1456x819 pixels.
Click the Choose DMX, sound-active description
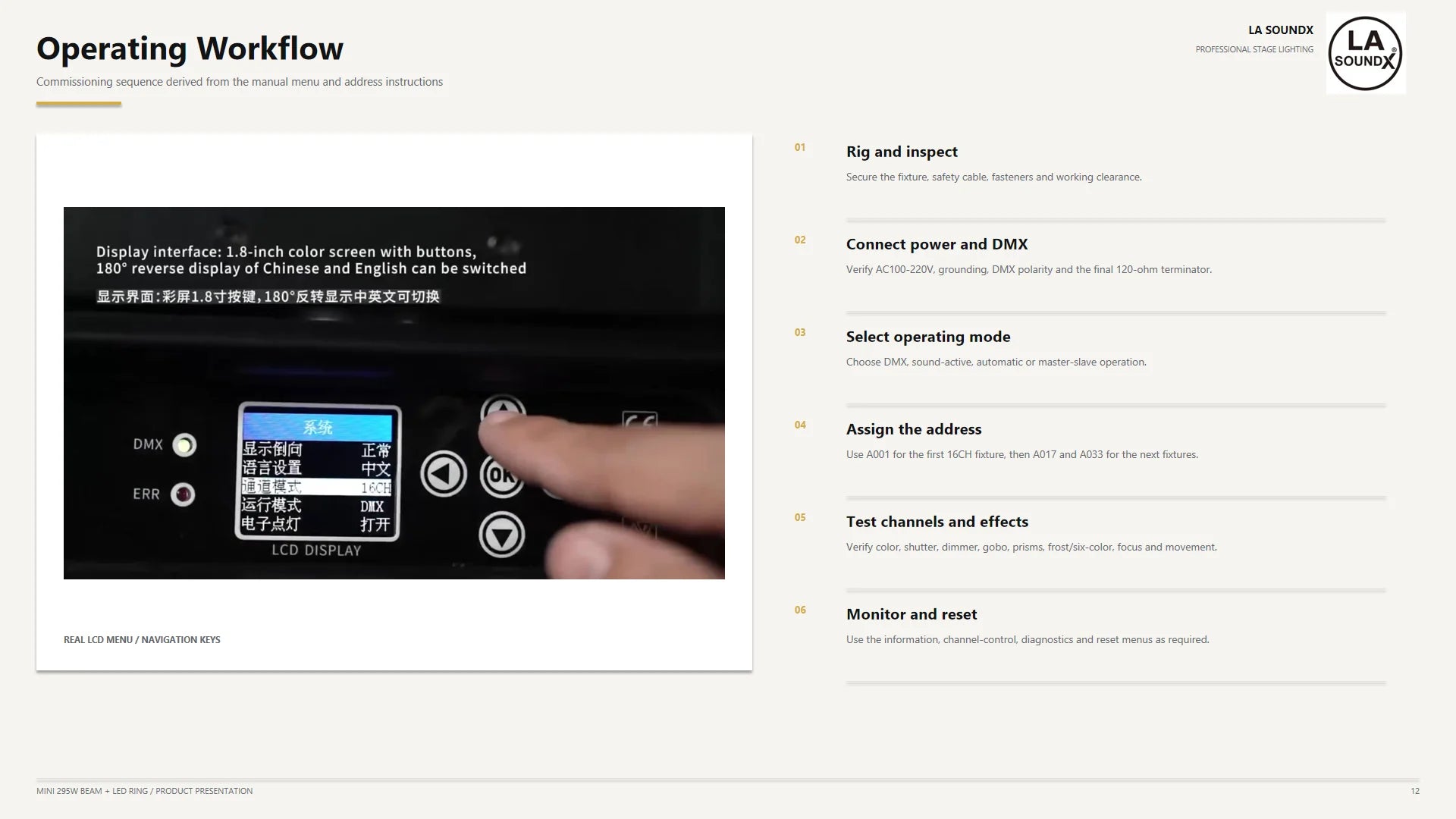click(x=996, y=362)
